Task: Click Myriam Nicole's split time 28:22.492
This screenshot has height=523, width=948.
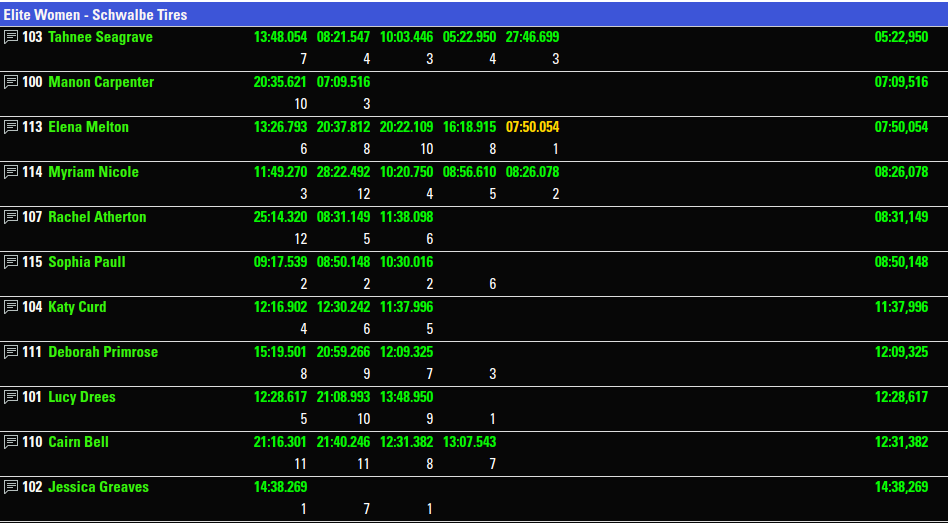Action: pos(343,172)
